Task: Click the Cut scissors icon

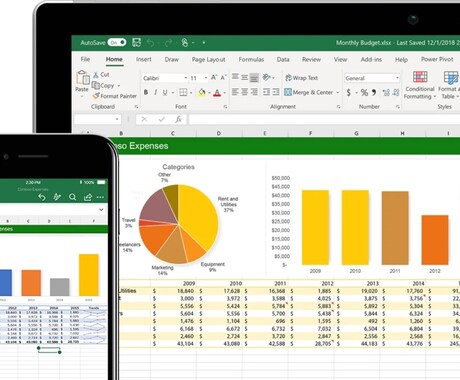Action: point(96,75)
